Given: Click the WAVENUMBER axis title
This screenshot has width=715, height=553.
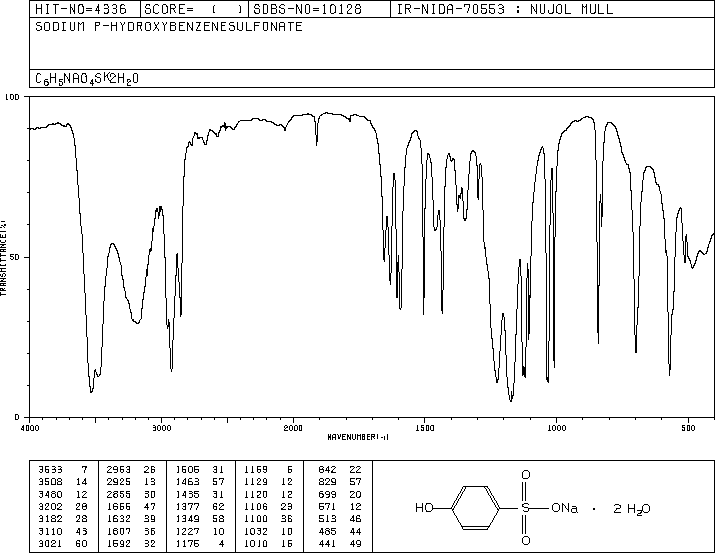Looking at the screenshot, I should [x=358, y=437].
